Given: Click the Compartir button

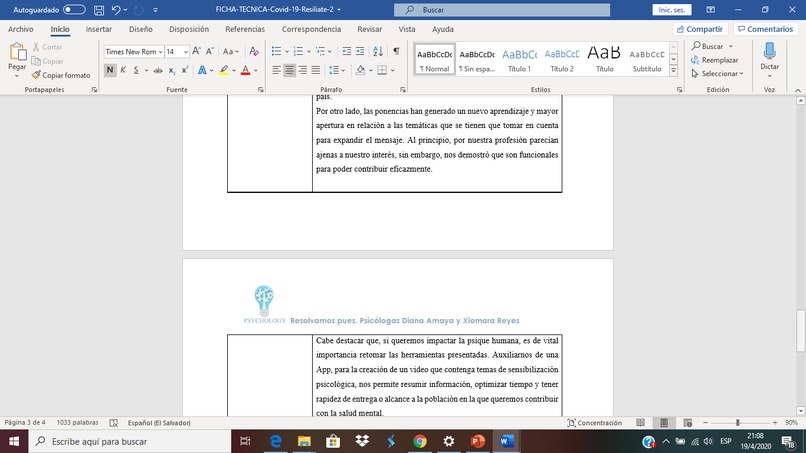Looking at the screenshot, I should coord(701,29).
